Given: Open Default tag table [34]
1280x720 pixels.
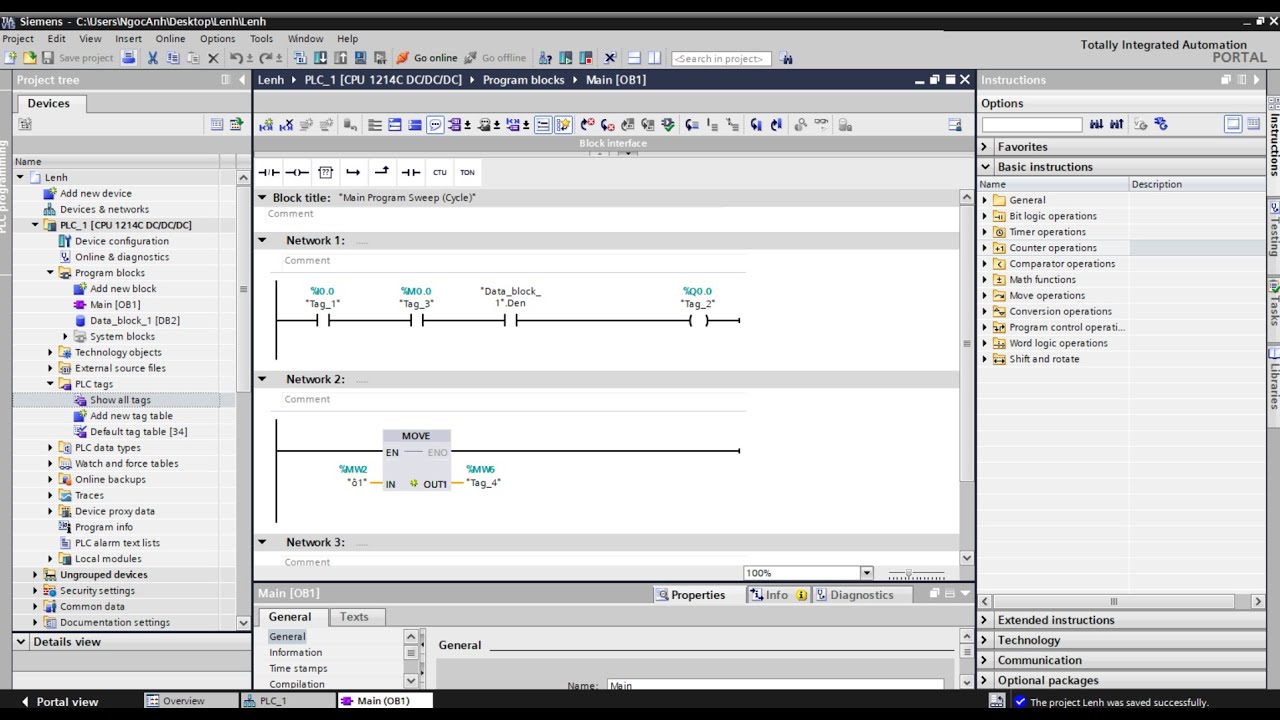Looking at the screenshot, I should [138, 432].
